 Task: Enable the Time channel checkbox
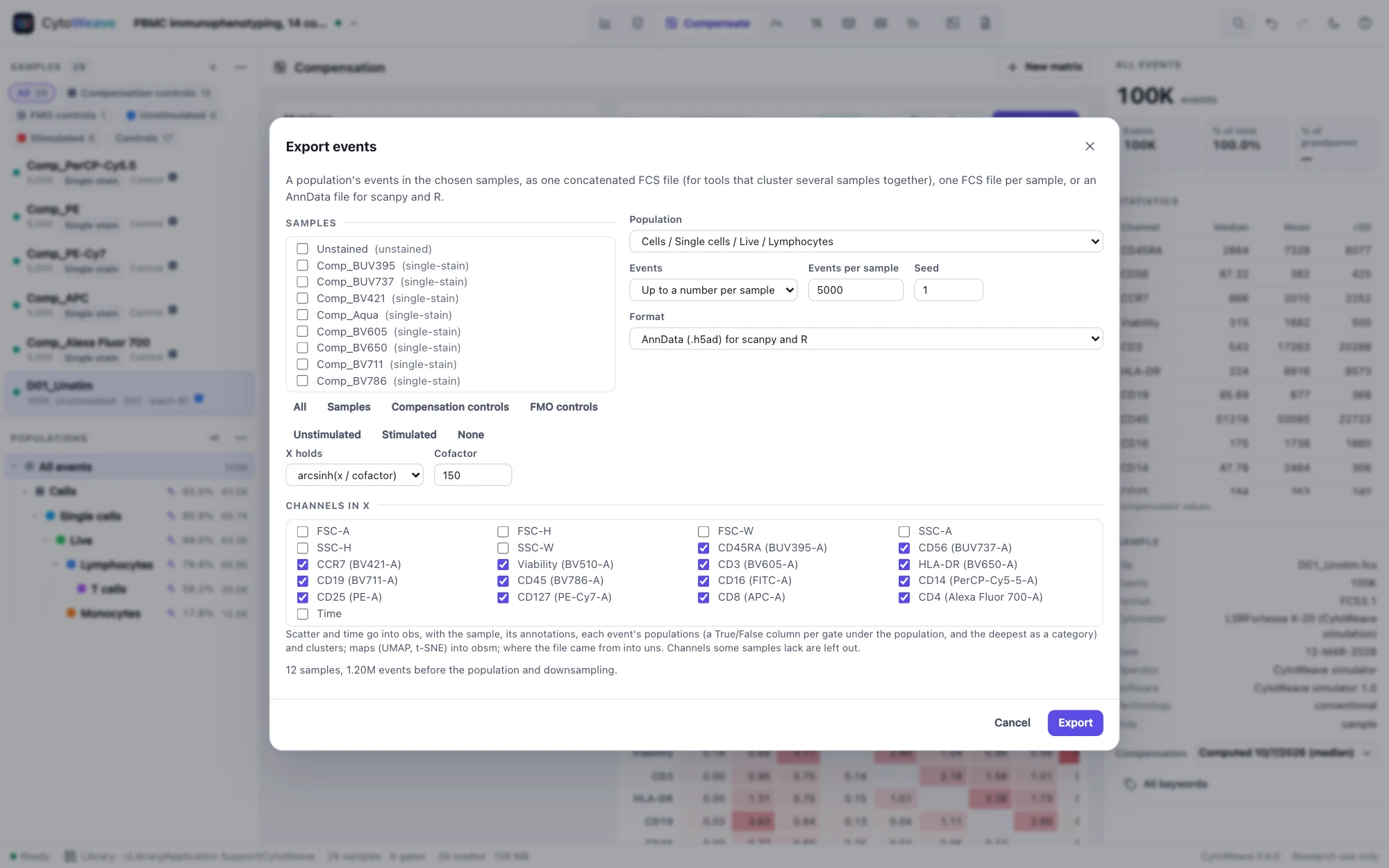click(303, 614)
